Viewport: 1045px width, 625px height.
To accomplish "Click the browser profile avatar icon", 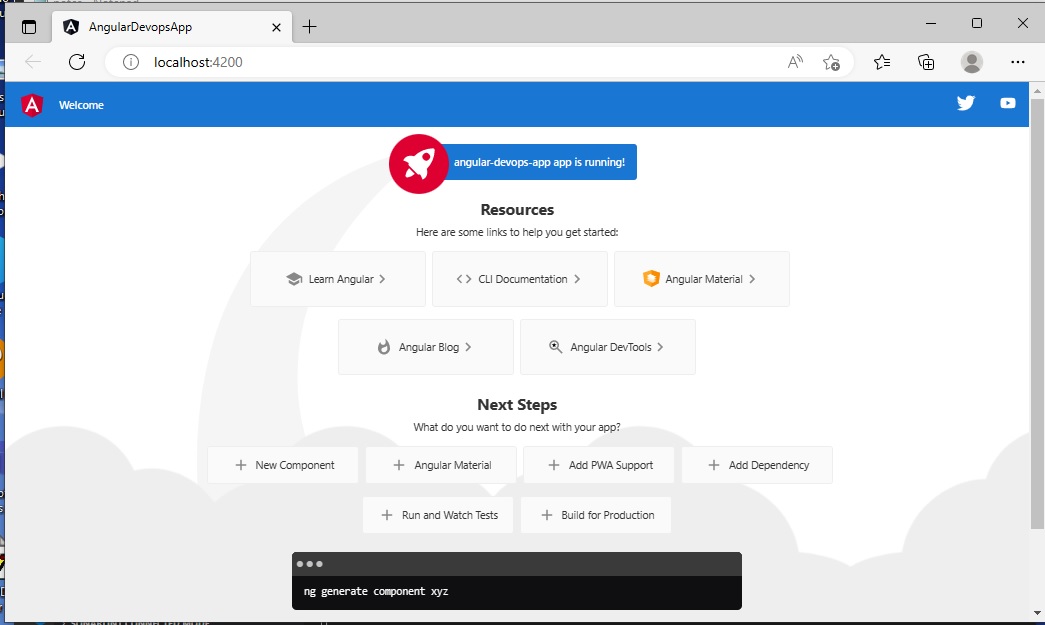I will (x=971, y=61).
